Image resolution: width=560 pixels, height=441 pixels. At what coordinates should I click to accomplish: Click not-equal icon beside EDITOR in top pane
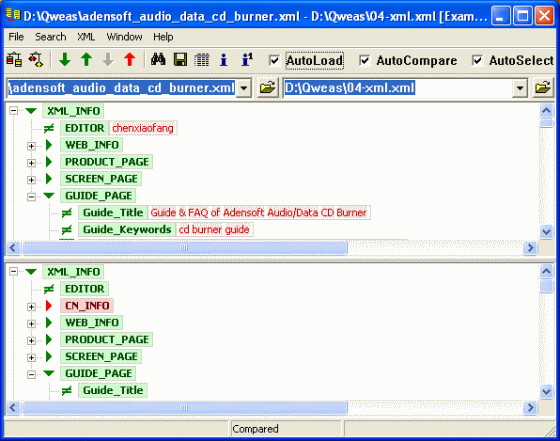[49, 128]
